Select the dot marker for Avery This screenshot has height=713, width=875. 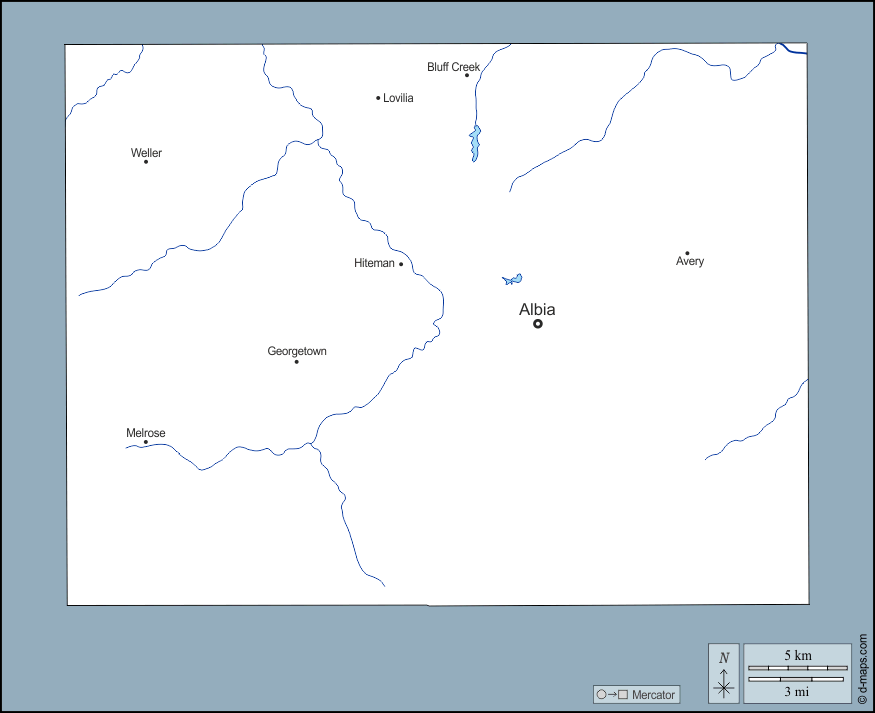[x=687, y=253]
